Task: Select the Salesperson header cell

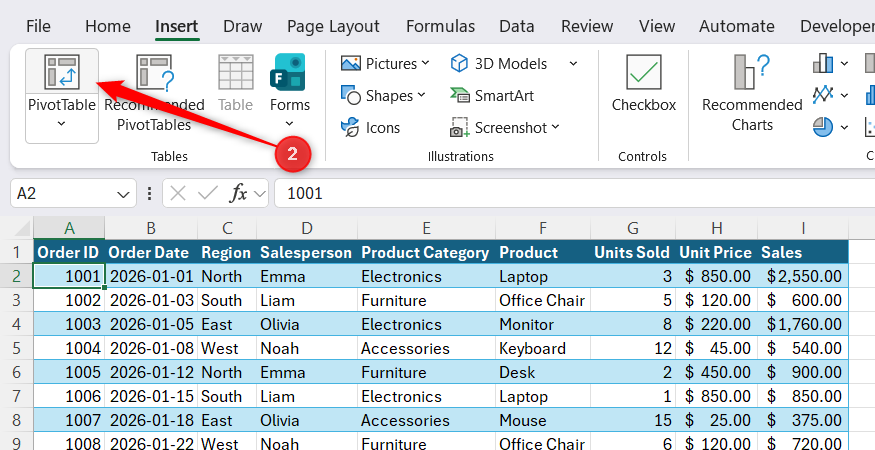Action: 307,252
